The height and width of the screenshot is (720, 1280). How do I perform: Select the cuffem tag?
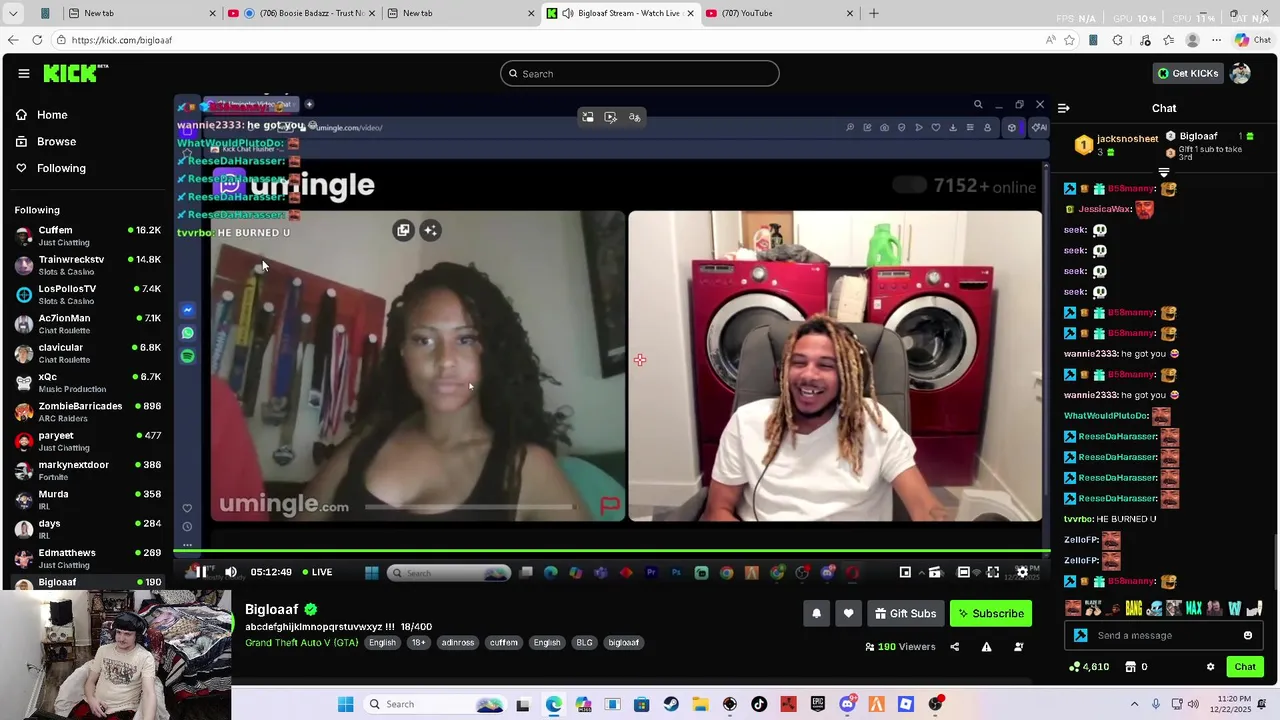coord(504,643)
